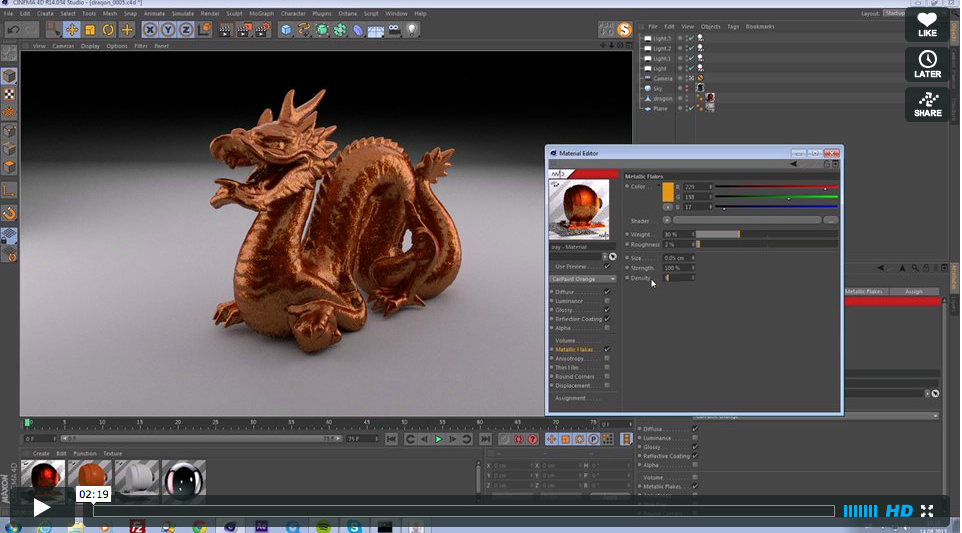The width and height of the screenshot is (962, 533).
Task: Click the undo arrow icon
Action: [x=14, y=30]
